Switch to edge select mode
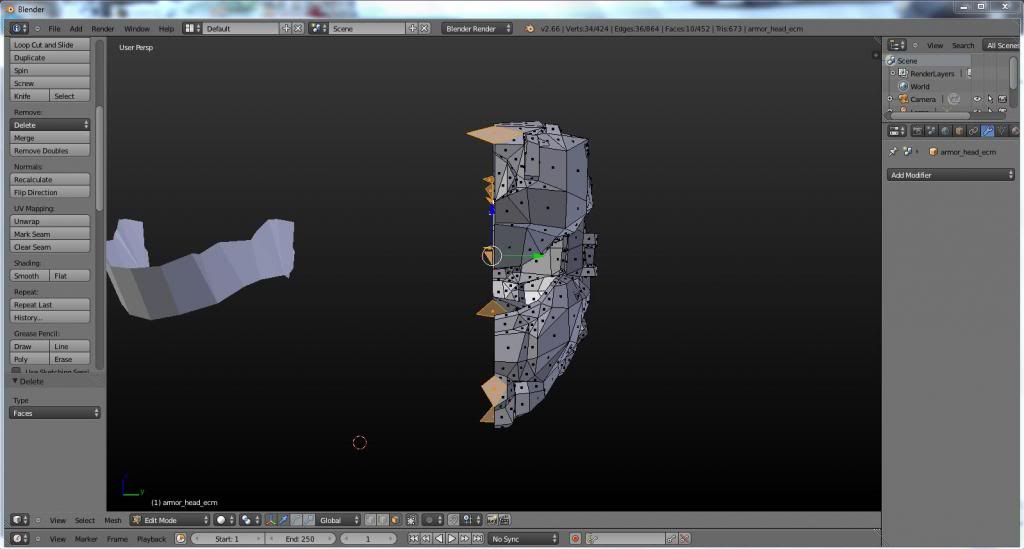Viewport: 1024px width, 549px height. click(383, 520)
